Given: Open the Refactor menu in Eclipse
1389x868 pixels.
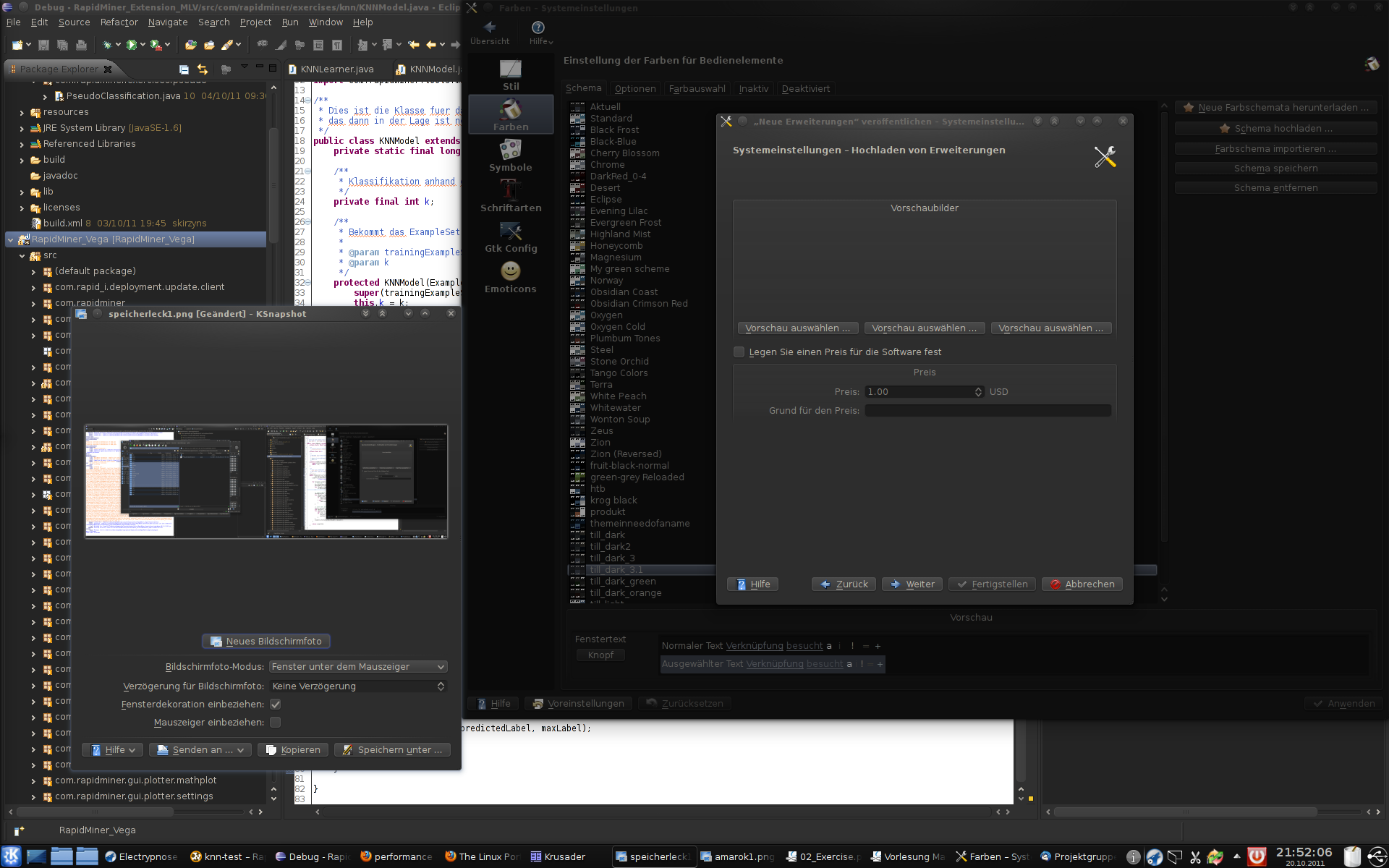Looking at the screenshot, I should click(x=119, y=22).
